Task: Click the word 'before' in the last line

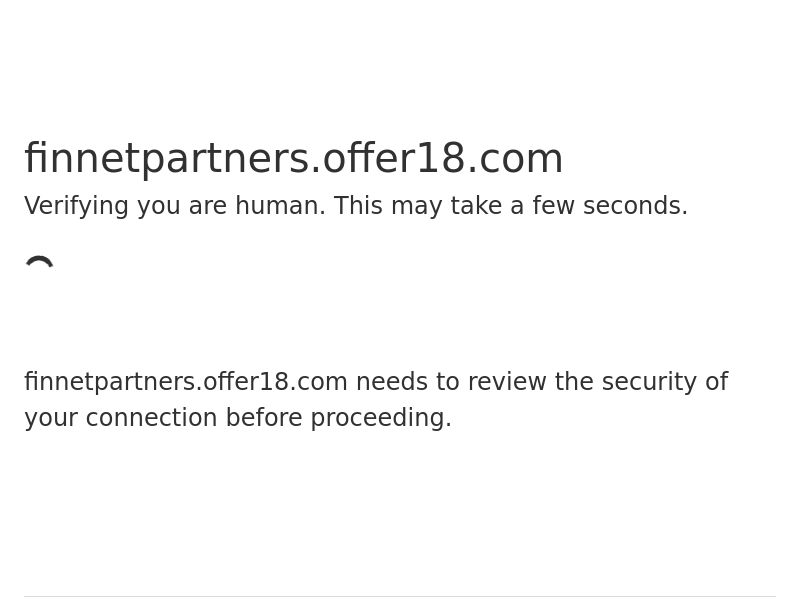Action: click(x=264, y=418)
